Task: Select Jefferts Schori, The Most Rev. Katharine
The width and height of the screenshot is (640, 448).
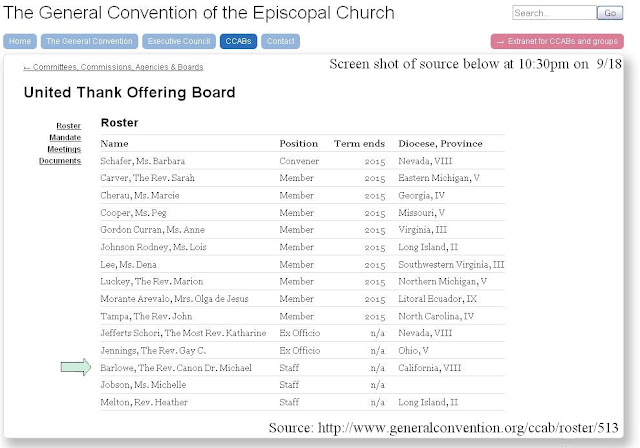Action: 183,333
